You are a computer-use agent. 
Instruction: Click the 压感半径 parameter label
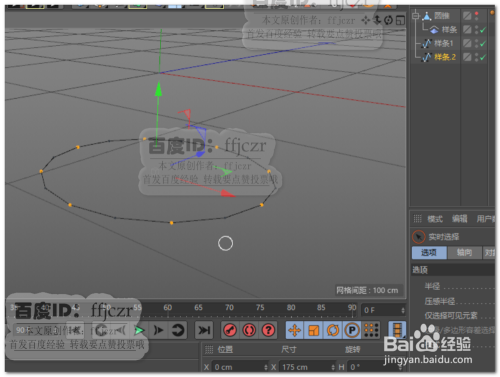point(439,301)
